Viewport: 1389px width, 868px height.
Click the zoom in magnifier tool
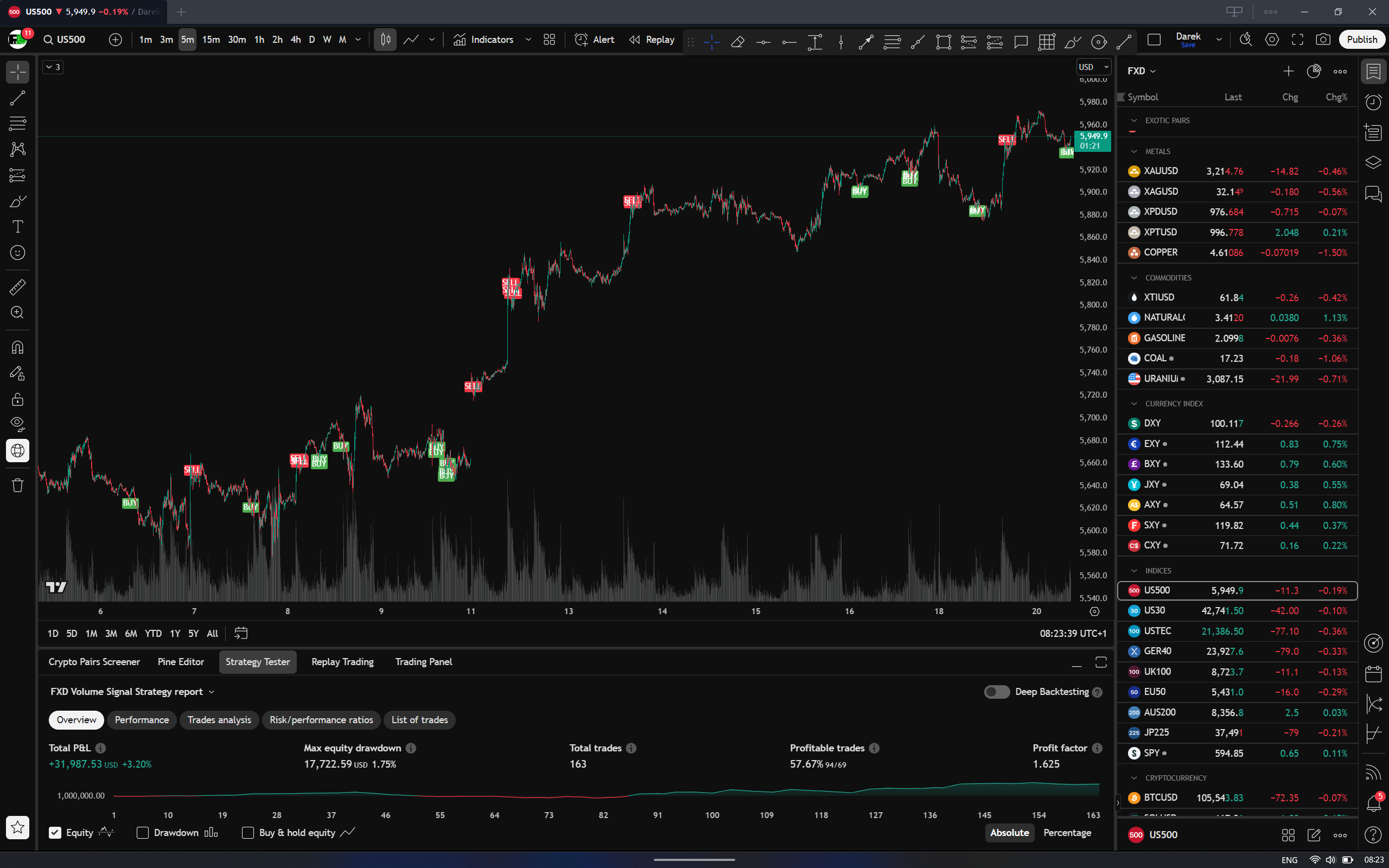click(18, 312)
